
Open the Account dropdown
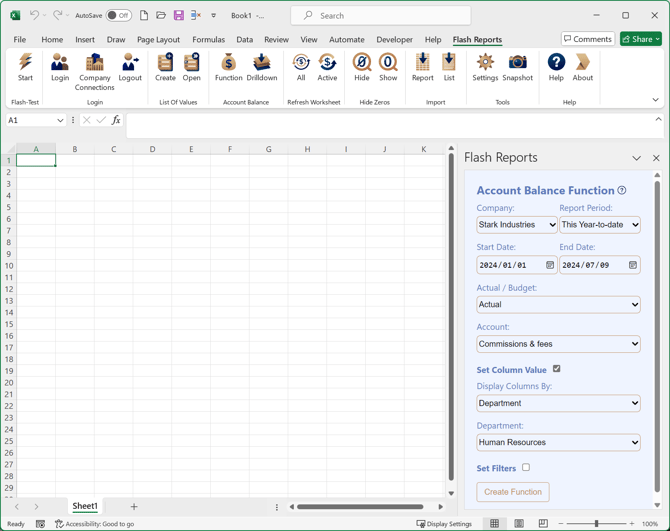(558, 344)
